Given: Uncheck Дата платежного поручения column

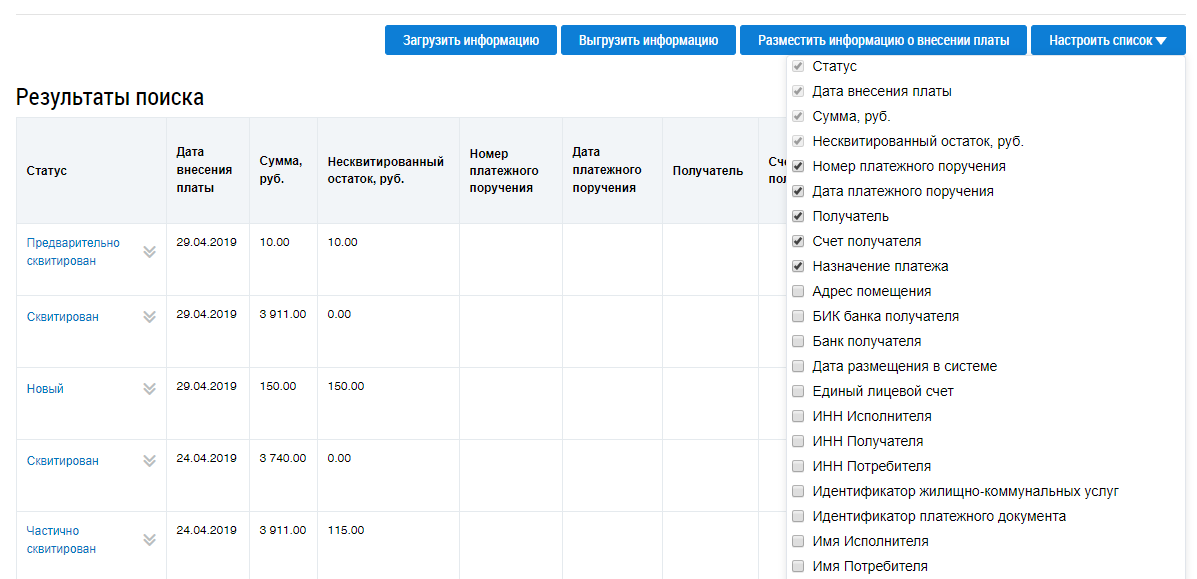Looking at the screenshot, I should point(798,191).
